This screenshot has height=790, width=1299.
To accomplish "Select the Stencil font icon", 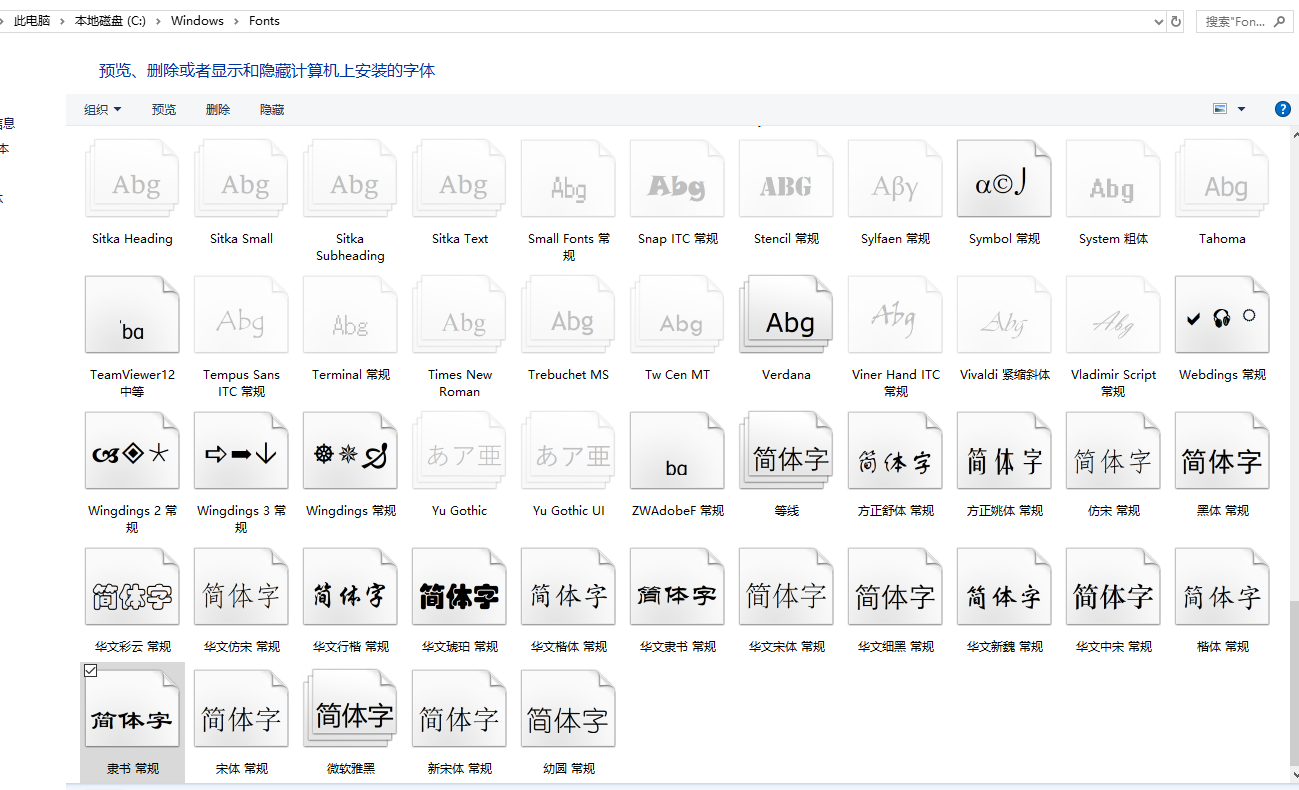I will [x=786, y=178].
